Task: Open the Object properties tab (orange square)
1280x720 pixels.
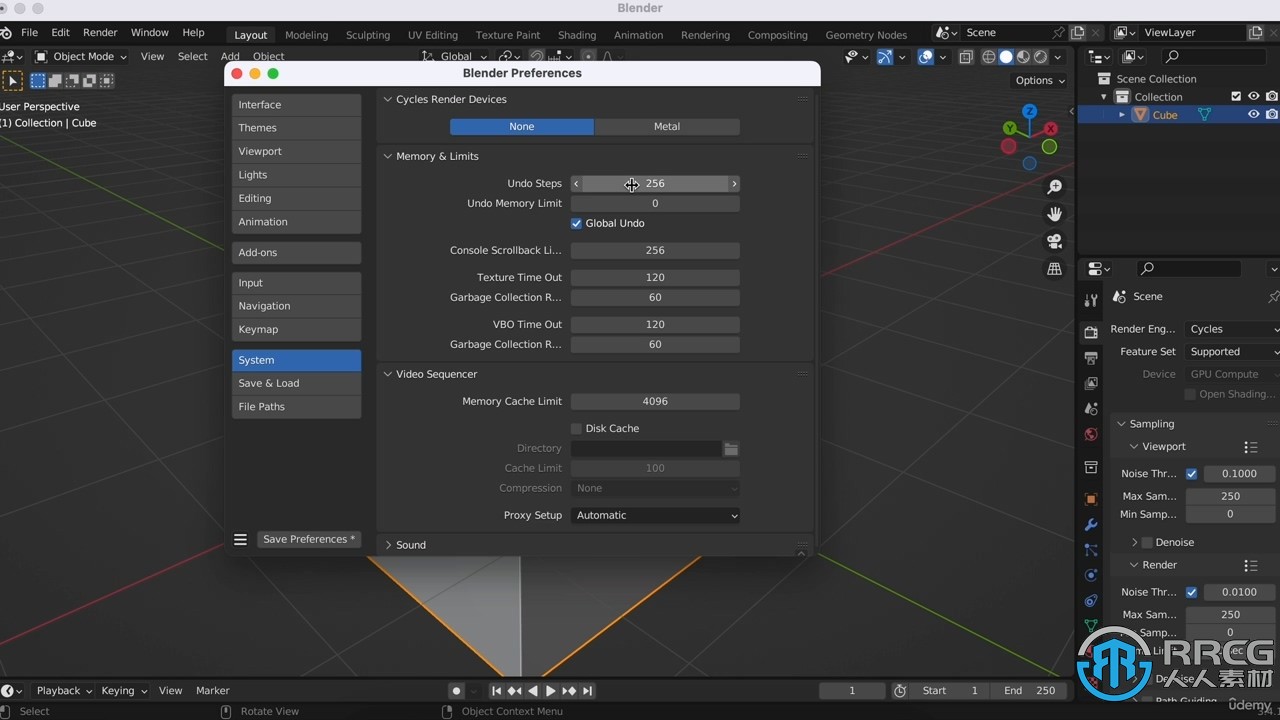Action: [x=1091, y=499]
